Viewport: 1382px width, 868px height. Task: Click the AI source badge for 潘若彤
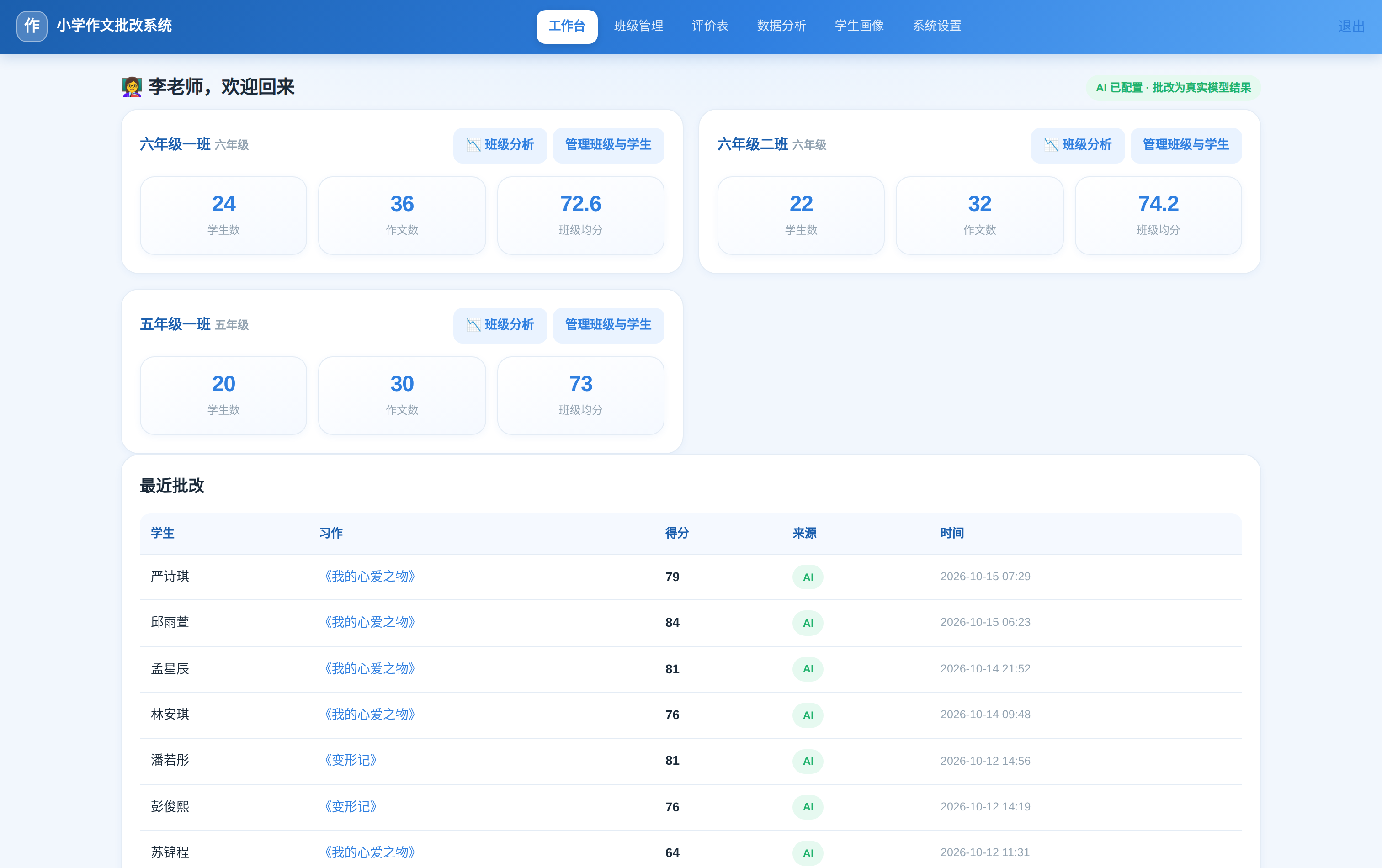[x=808, y=761]
